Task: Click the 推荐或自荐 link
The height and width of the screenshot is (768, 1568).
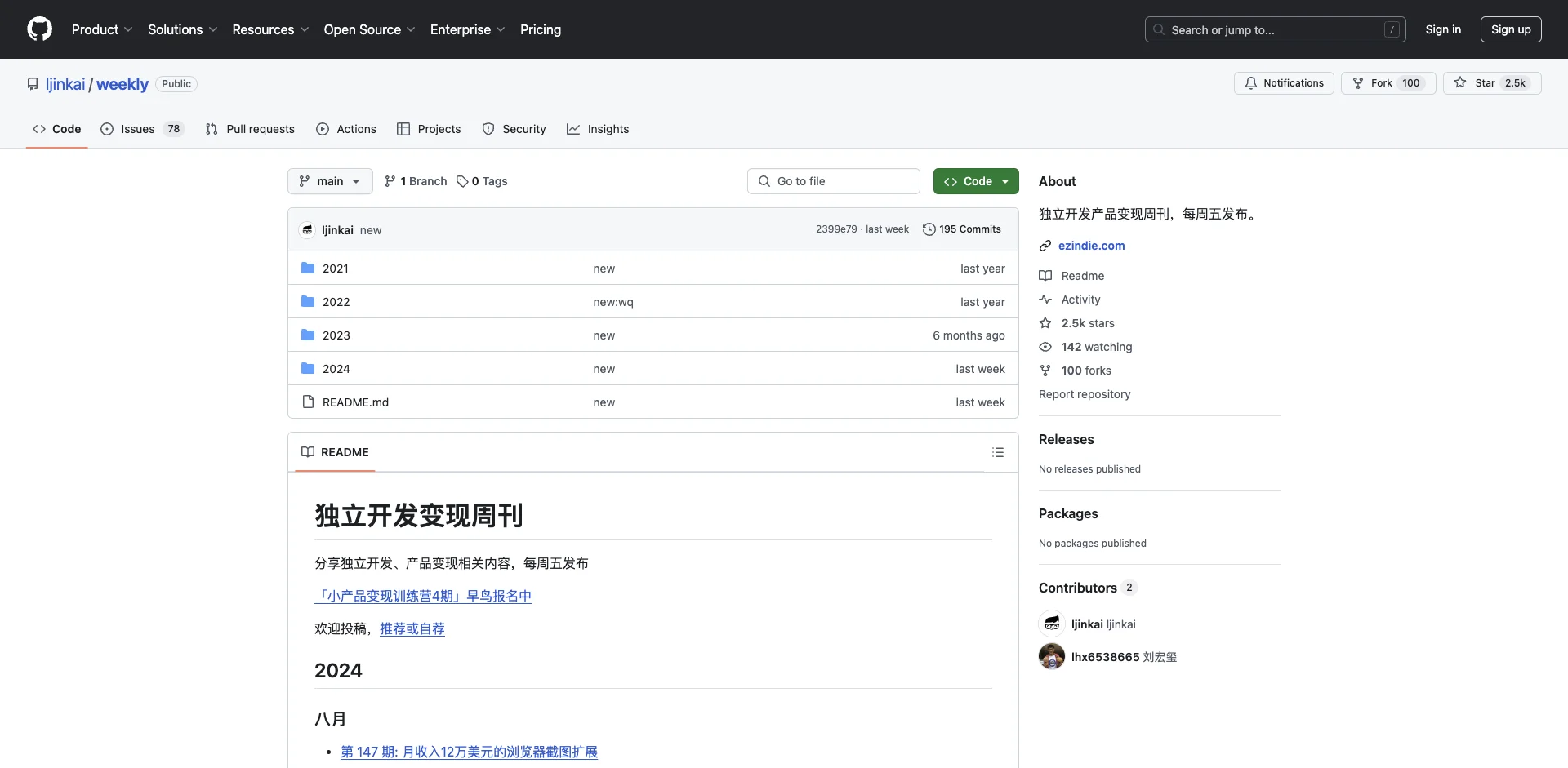Action: [412, 628]
